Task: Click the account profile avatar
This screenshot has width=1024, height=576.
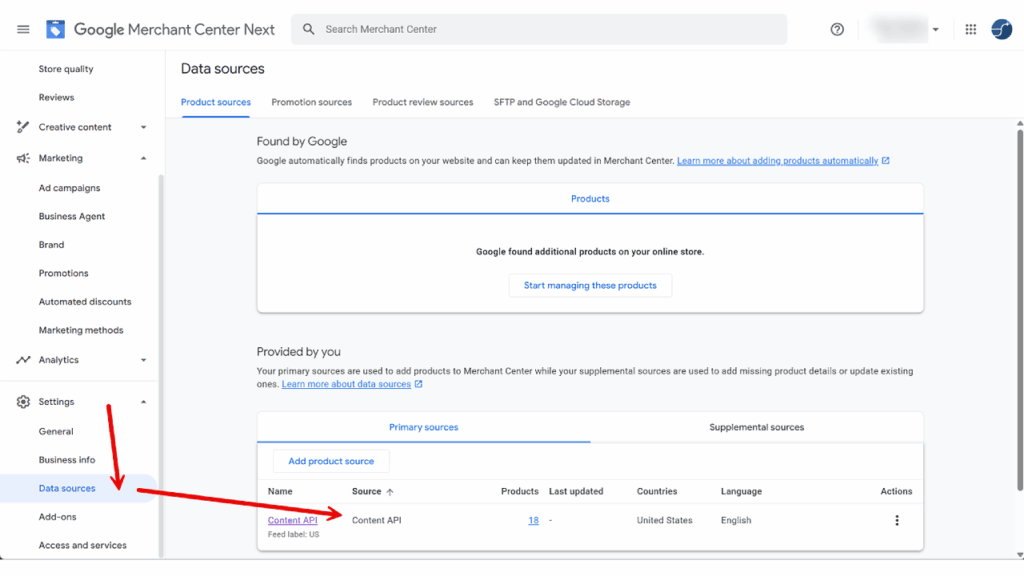Action: pos(1000,30)
